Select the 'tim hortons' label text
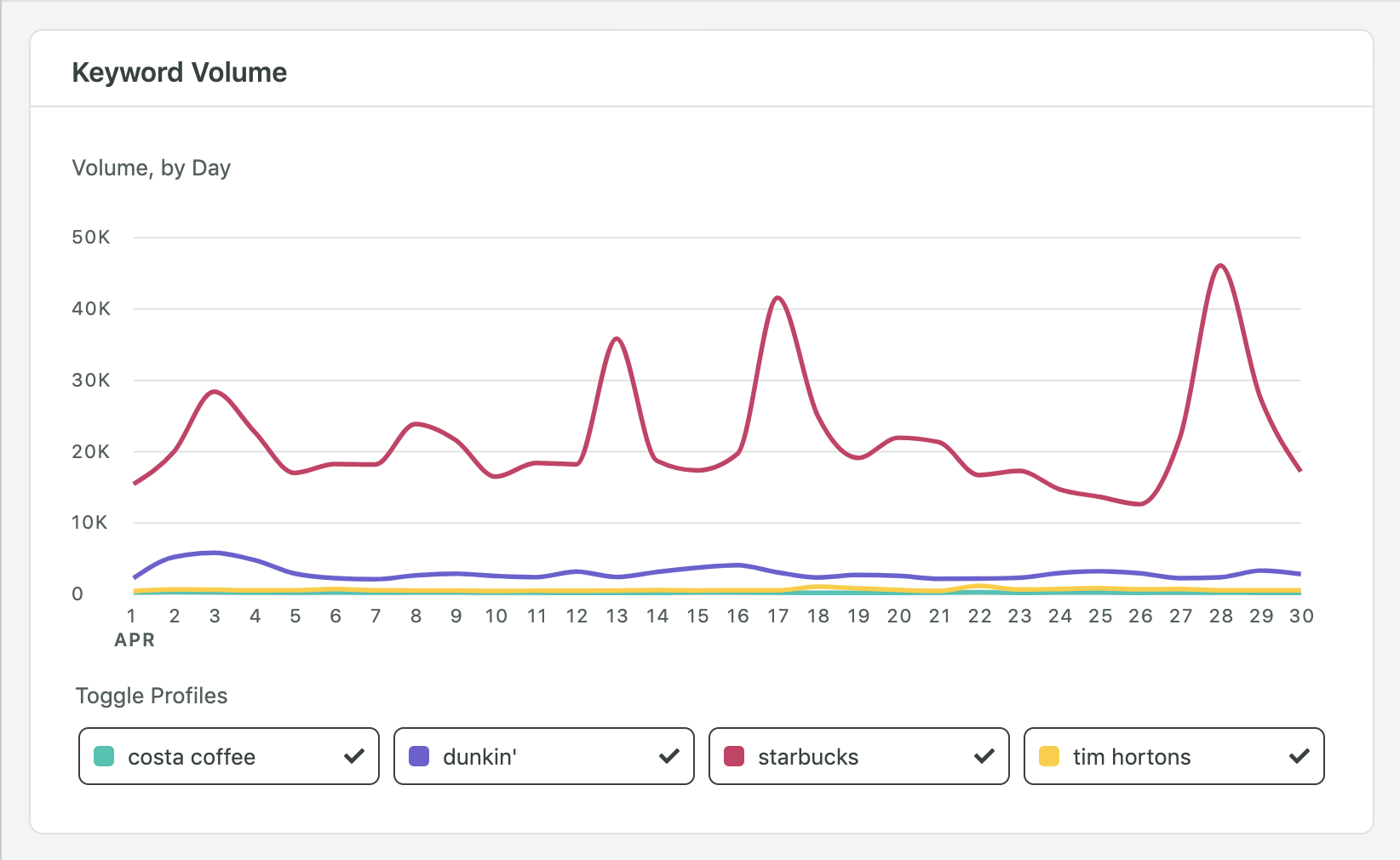This screenshot has height=860, width=1400. coord(1132,757)
